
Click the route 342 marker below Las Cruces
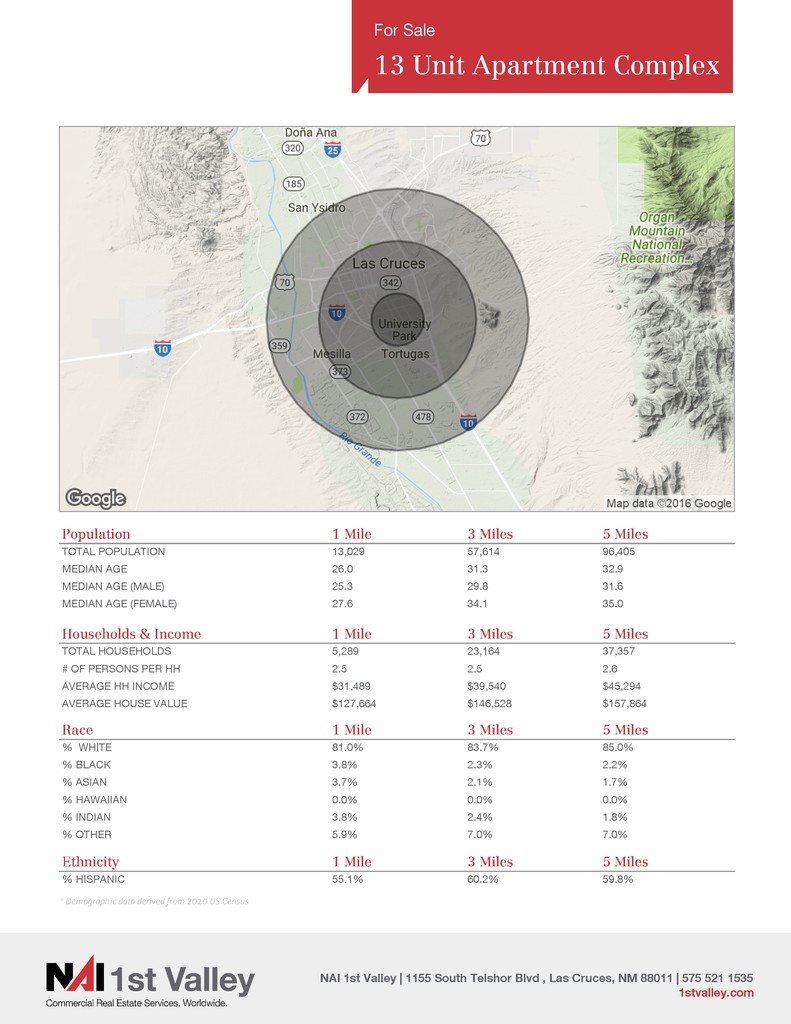[x=391, y=283]
